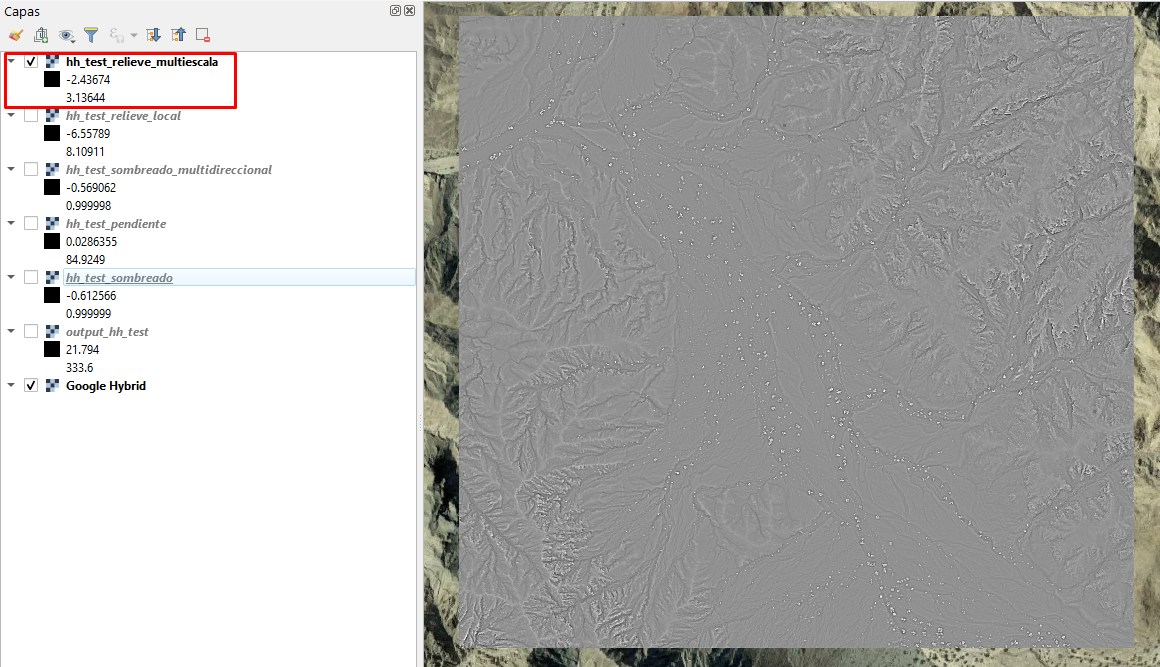Collapse the hh_test_relieve_multiescala legend entry
The width and height of the screenshot is (1160, 667).
point(10,61)
